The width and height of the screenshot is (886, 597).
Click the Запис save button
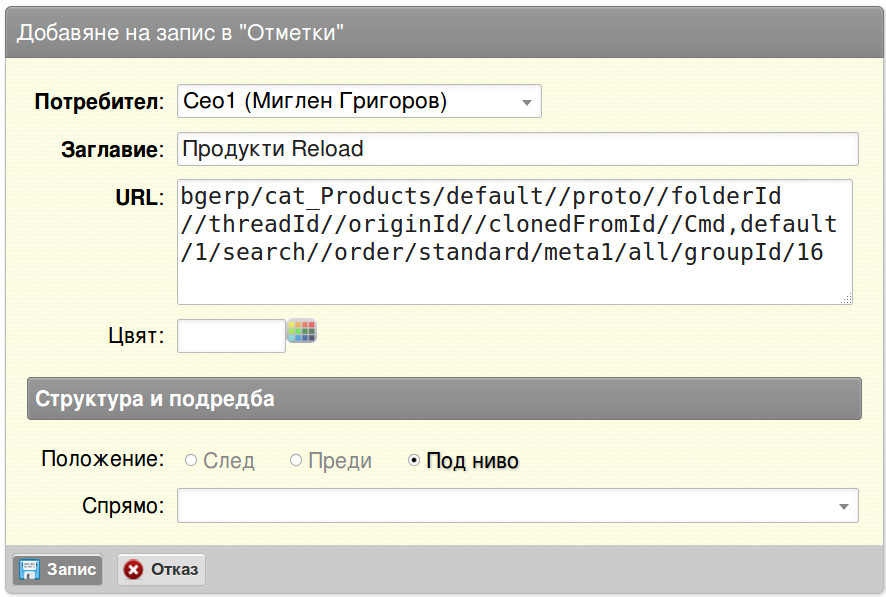click(x=58, y=569)
